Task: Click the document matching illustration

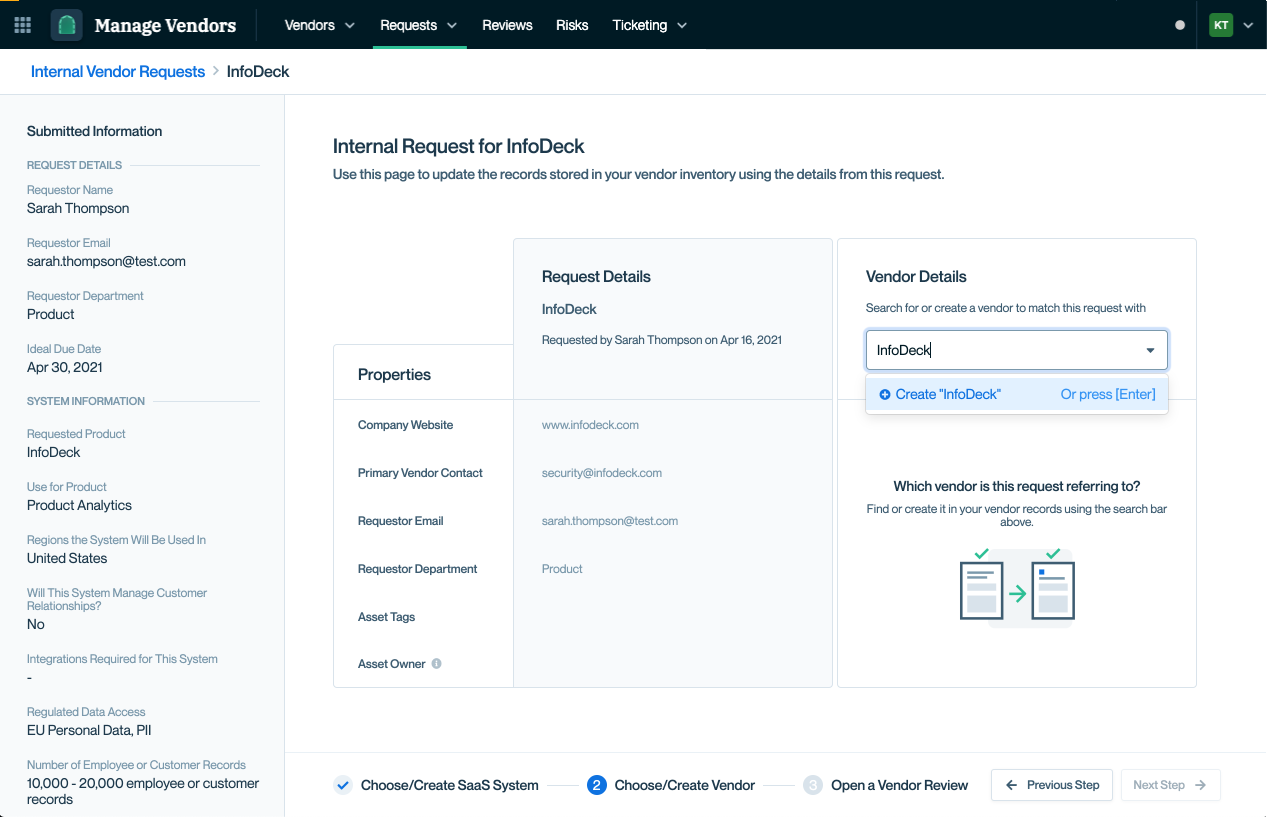Action: (1017, 586)
